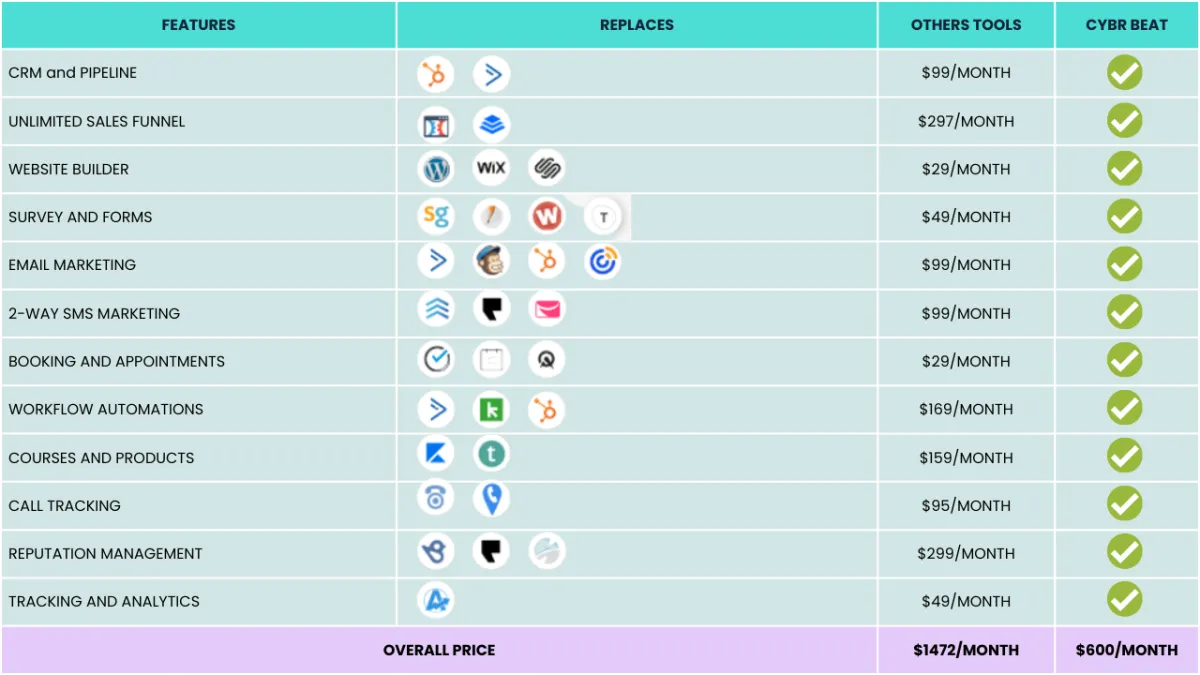
Task: Click the '$600/MONTH' overall price cell
Action: tap(1126, 650)
